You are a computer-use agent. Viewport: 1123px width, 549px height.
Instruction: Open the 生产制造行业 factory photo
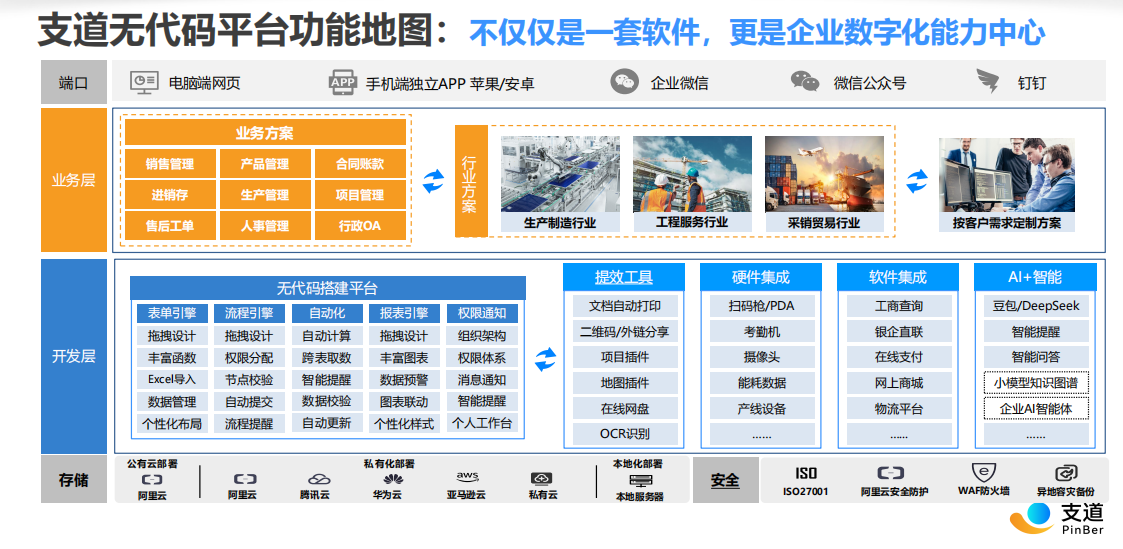(x=560, y=174)
